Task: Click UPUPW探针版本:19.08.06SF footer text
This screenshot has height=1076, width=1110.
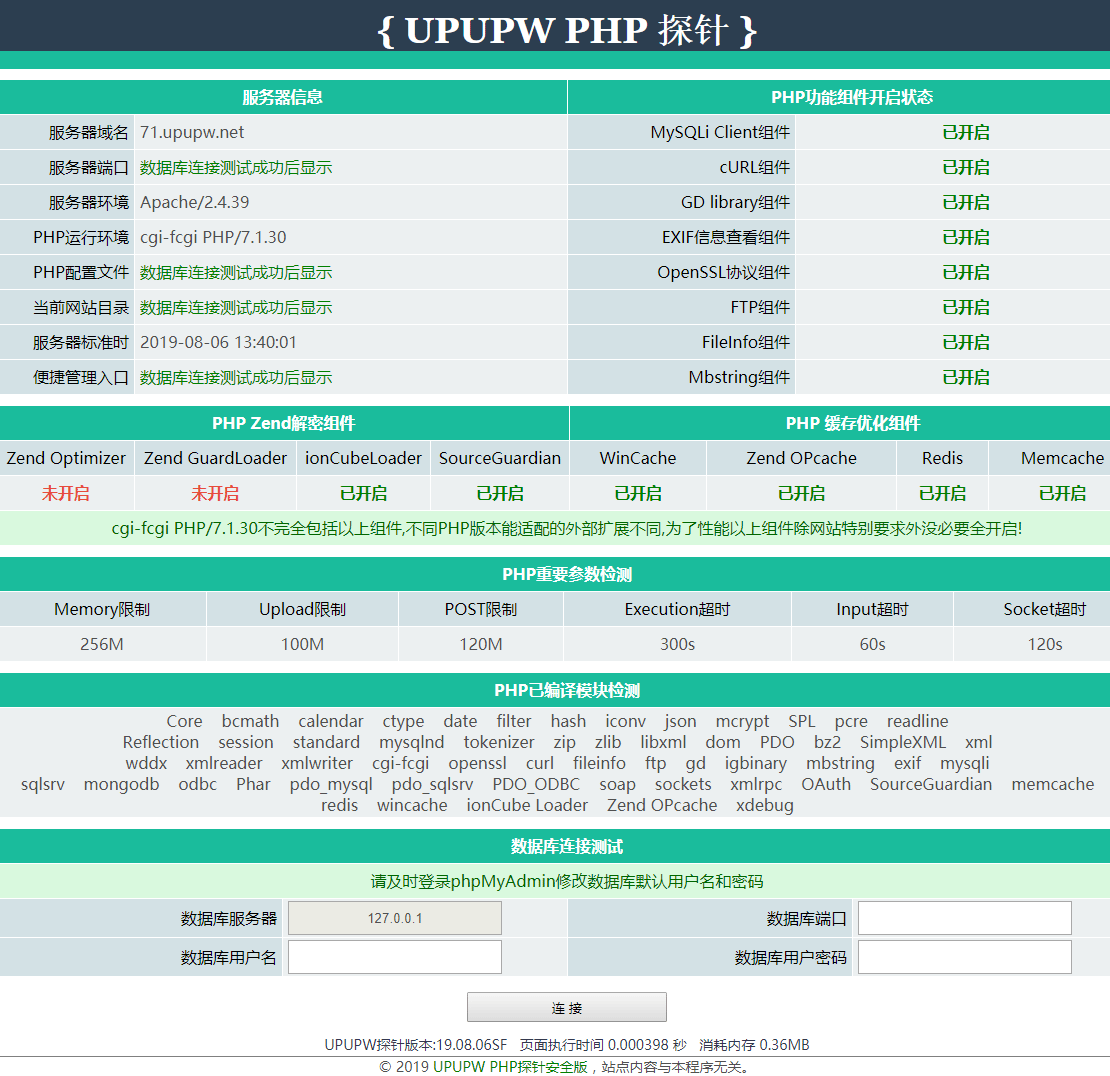Action: pyautogui.click(x=416, y=1045)
